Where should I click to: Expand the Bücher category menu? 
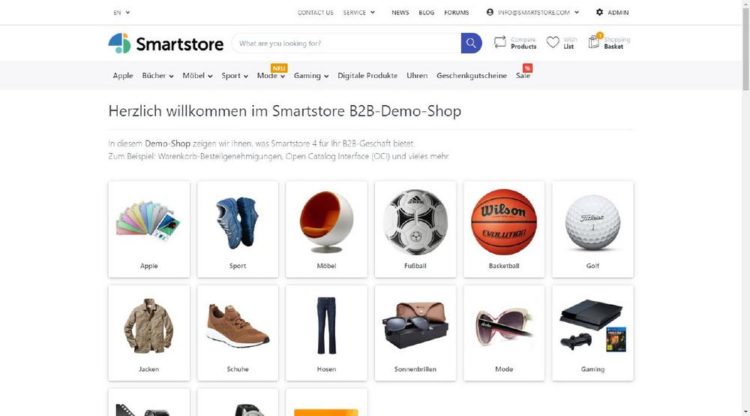pyautogui.click(x=157, y=76)
